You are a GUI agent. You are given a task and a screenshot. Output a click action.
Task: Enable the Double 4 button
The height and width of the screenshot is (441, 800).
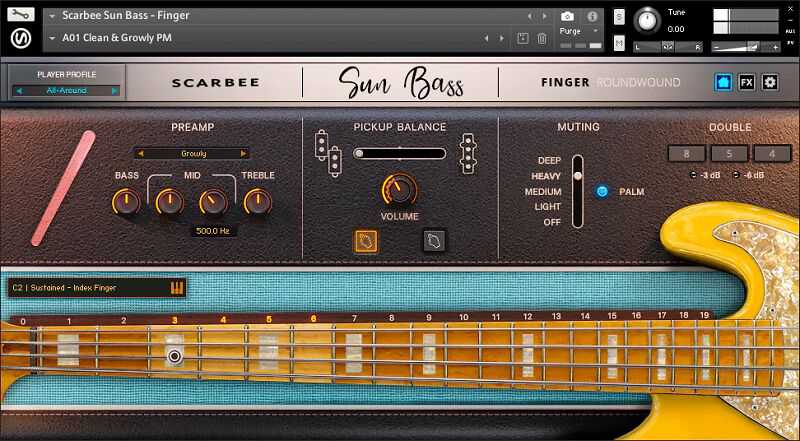(x=772, y=154)
